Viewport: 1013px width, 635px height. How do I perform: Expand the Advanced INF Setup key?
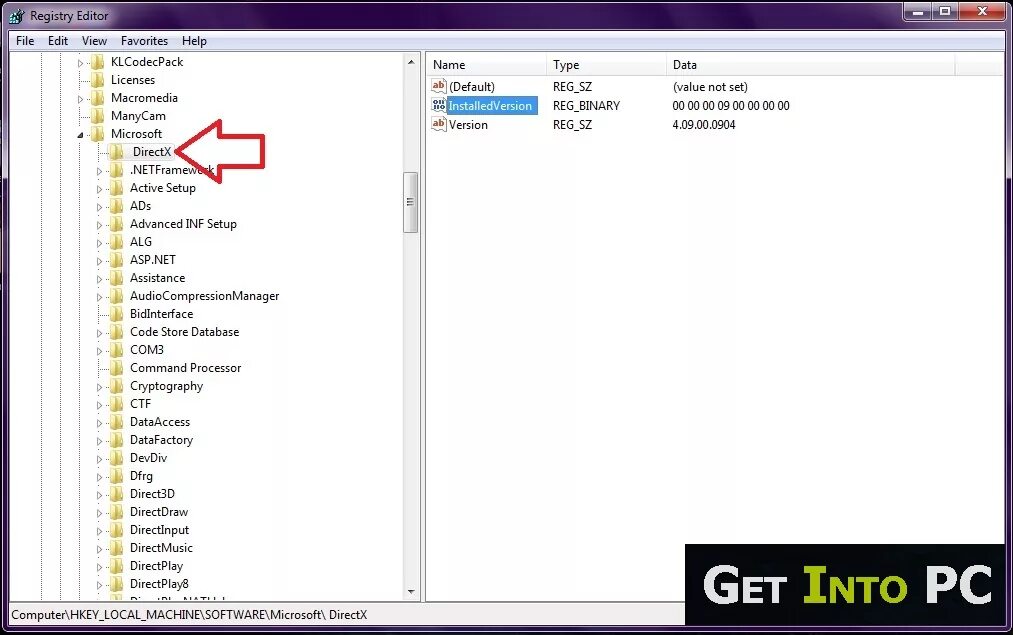coord(99,225)
